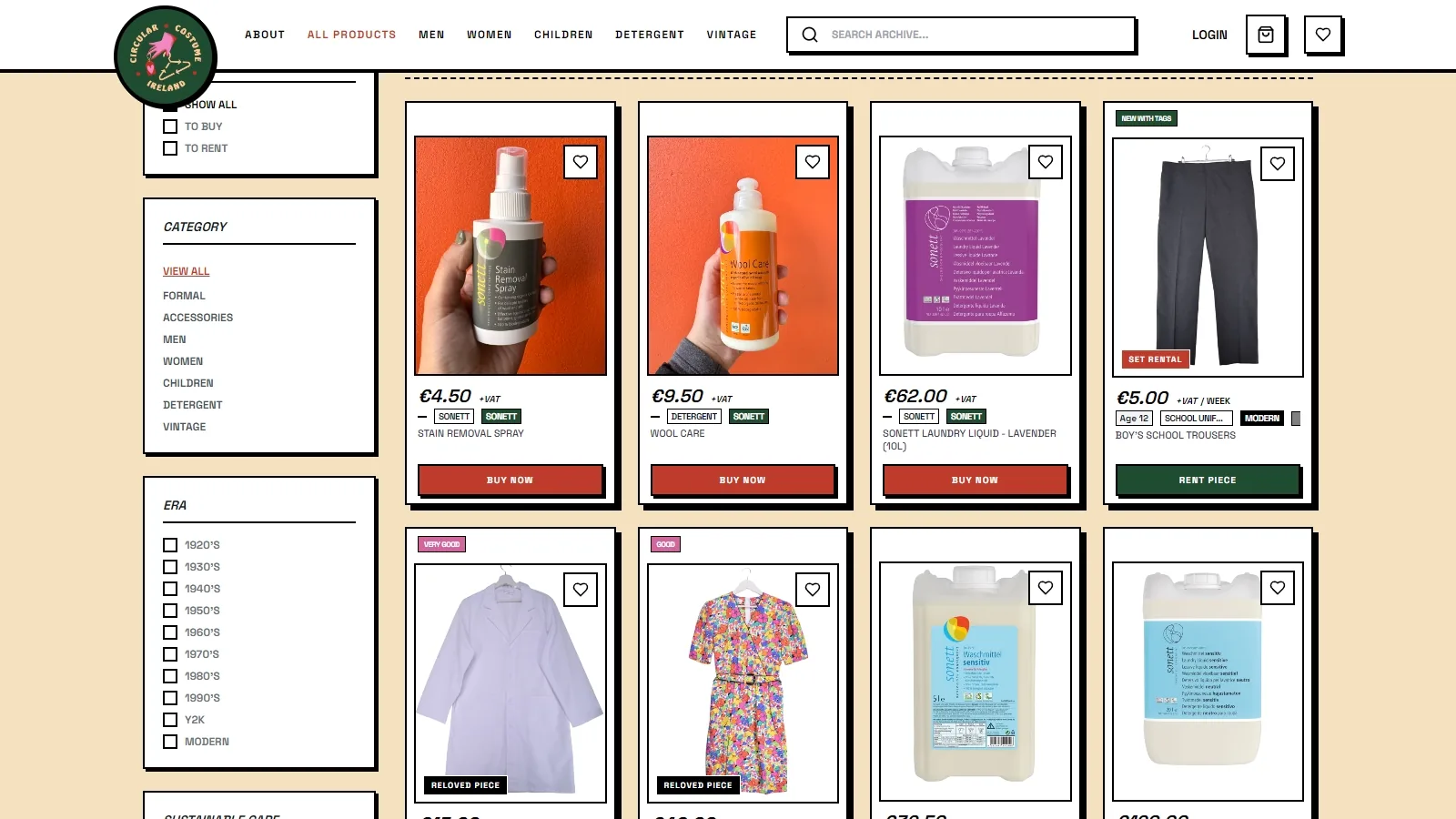Filter by Men category in sidebar
This screenshot has width=1456, height=819.
(174, 339)
